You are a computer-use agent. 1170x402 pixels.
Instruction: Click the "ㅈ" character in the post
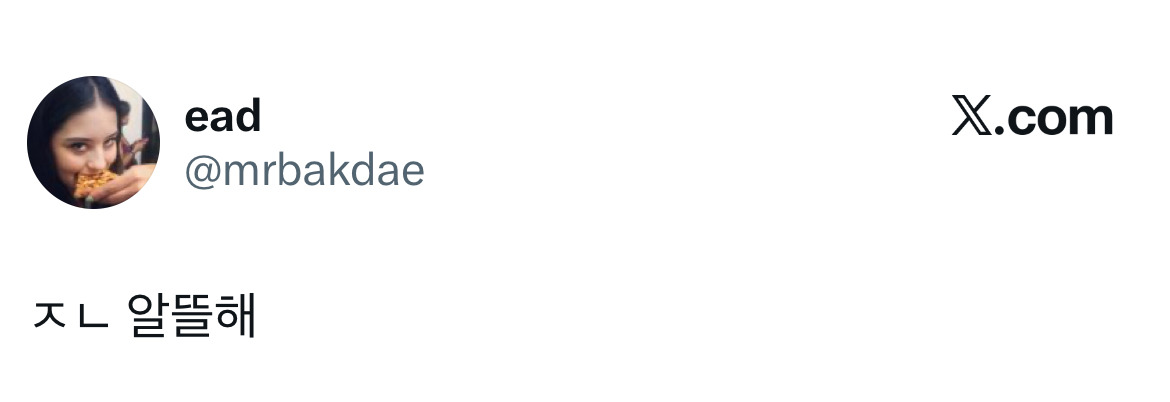[x=49, y=317]
